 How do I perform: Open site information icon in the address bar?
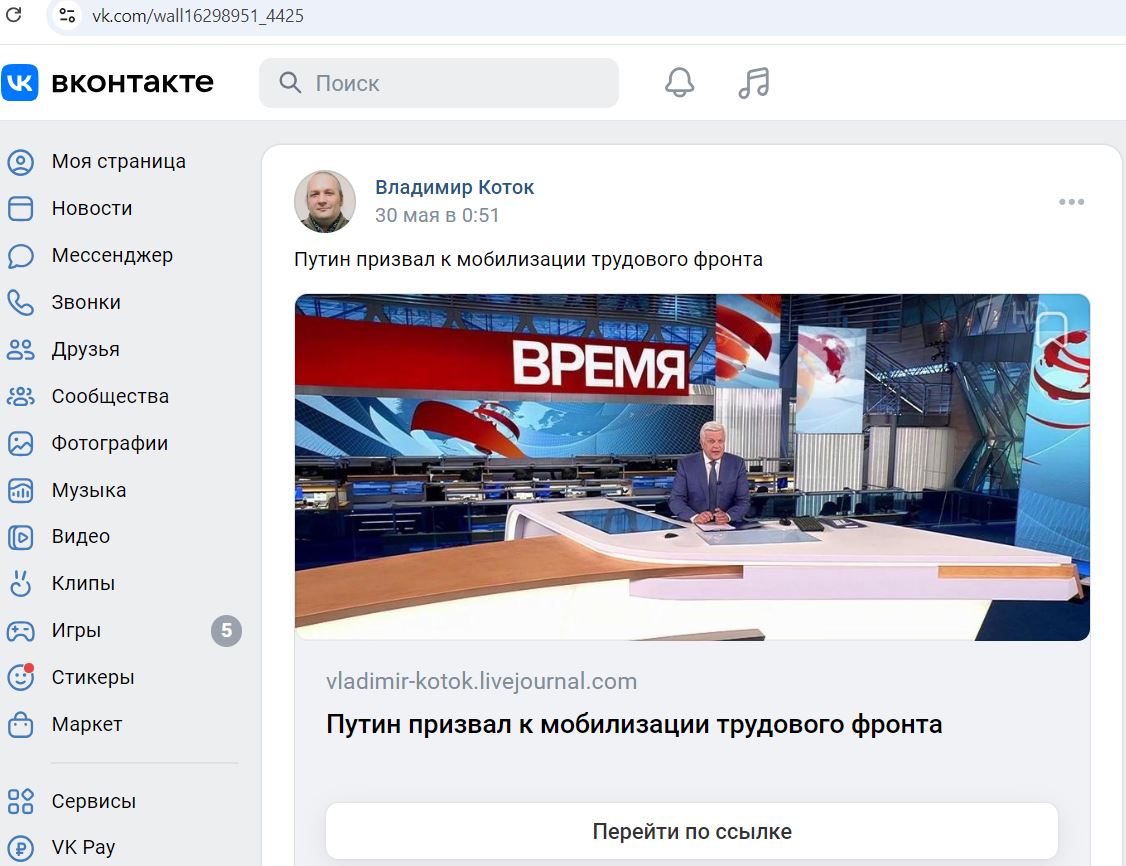pos(67,15)
